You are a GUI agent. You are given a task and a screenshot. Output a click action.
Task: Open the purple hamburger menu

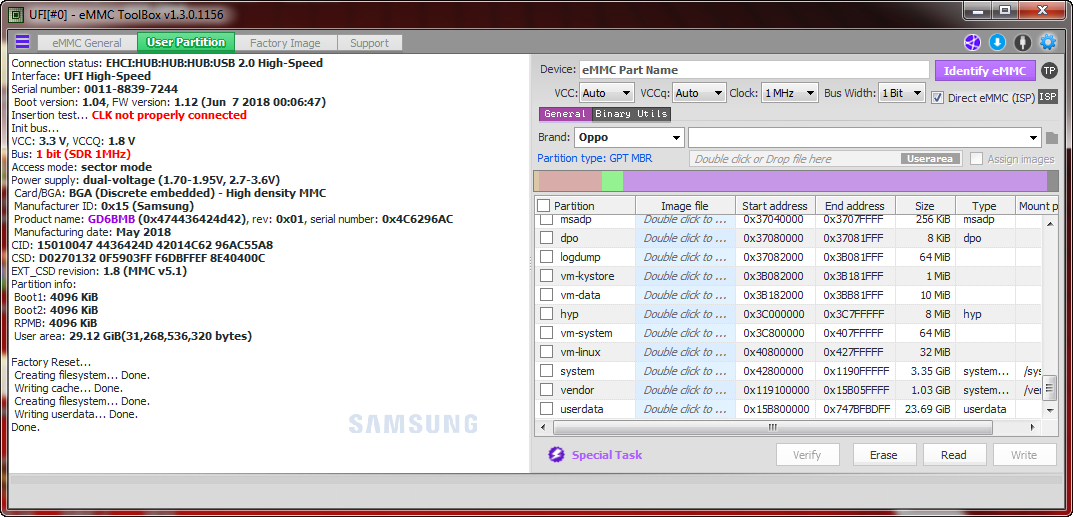(x=23, y=42)
